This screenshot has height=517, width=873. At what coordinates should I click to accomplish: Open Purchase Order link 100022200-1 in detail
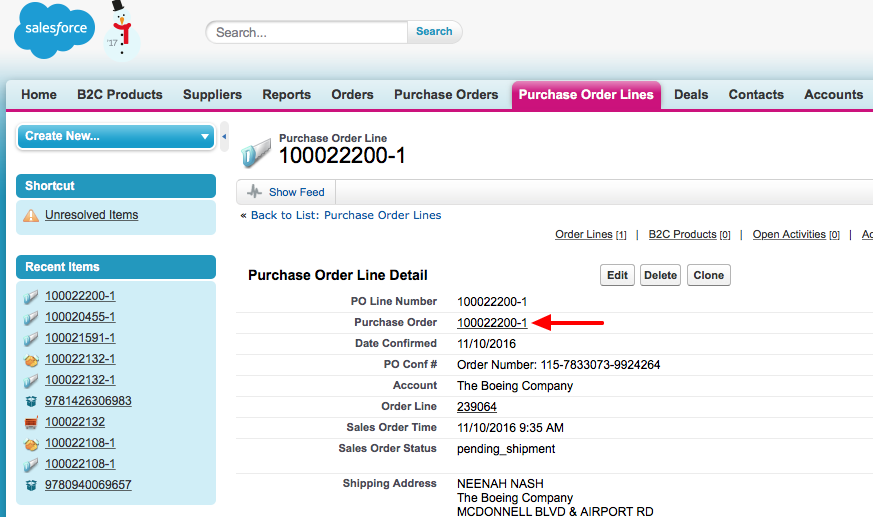[492, 323]
